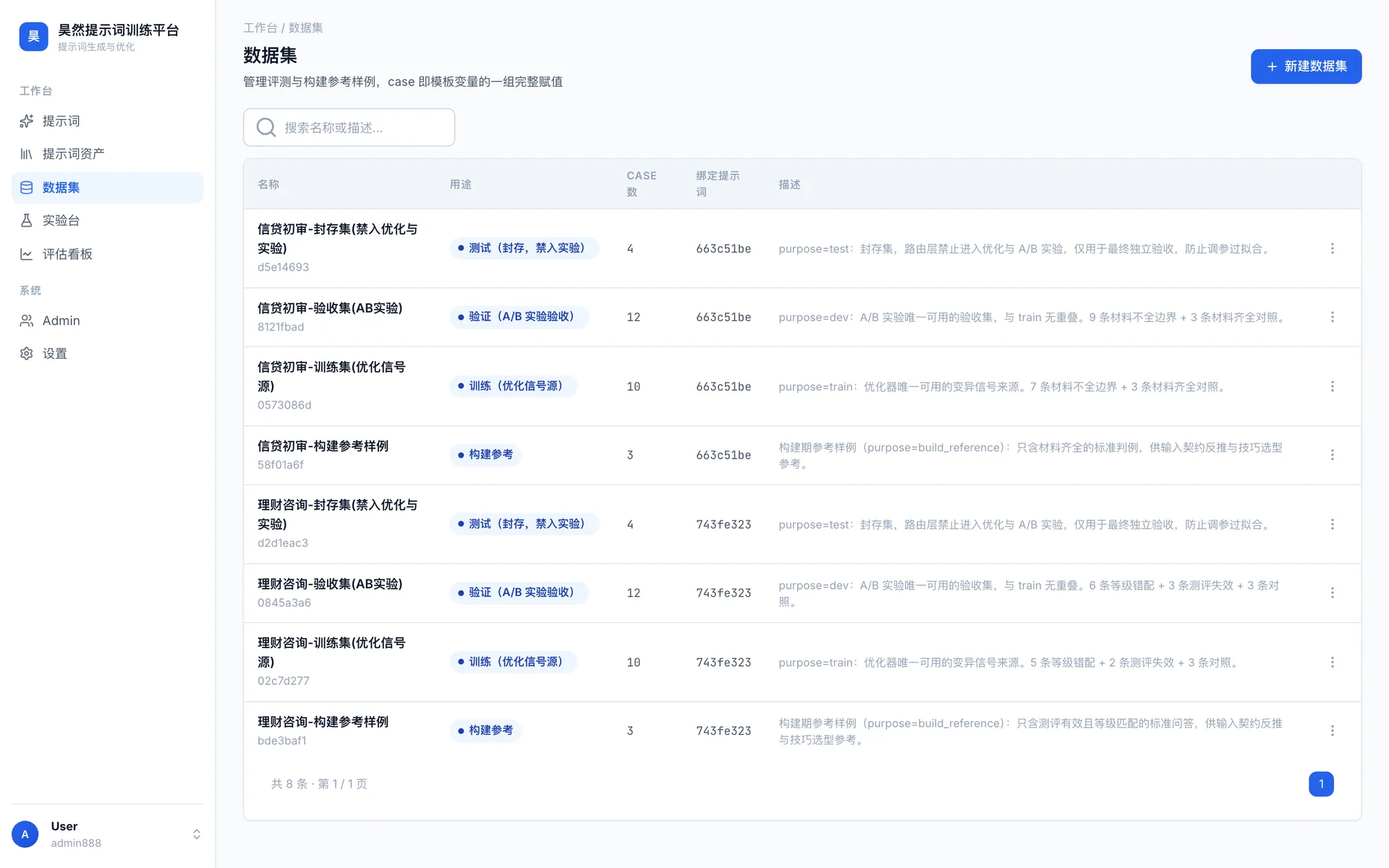The width and height of the screenshot is (1389, 868).
Task: Click the CASE 数 column header
Action: tap(641, 184)
